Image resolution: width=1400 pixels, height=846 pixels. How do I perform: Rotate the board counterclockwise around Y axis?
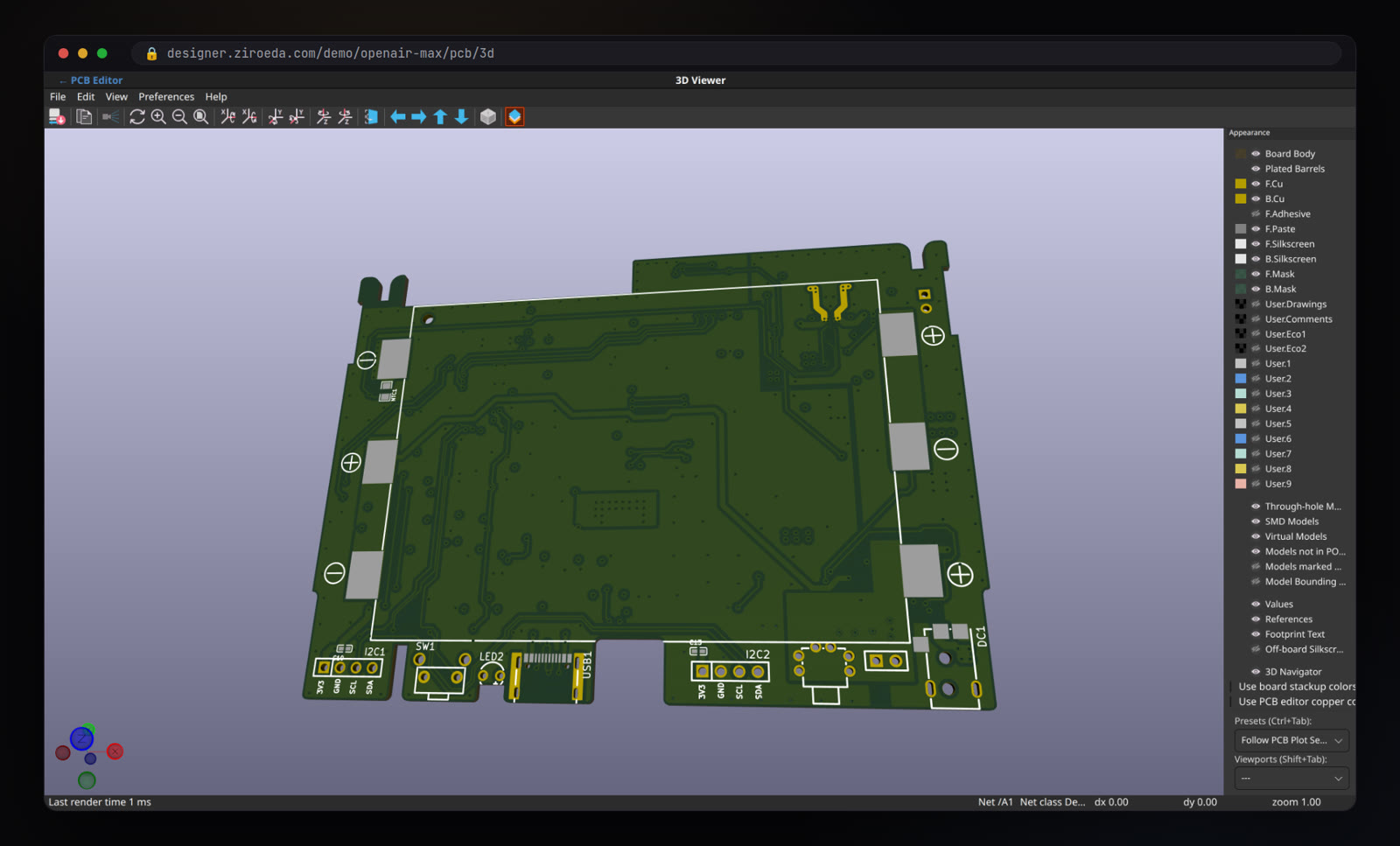297,116
